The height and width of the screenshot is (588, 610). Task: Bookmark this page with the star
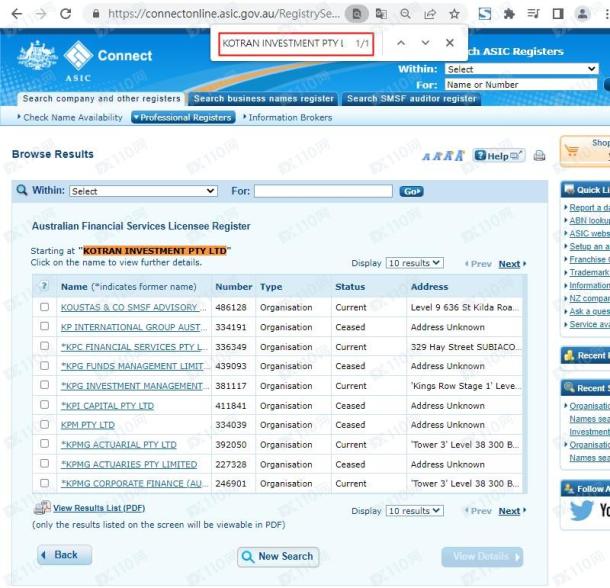(454, 14)
